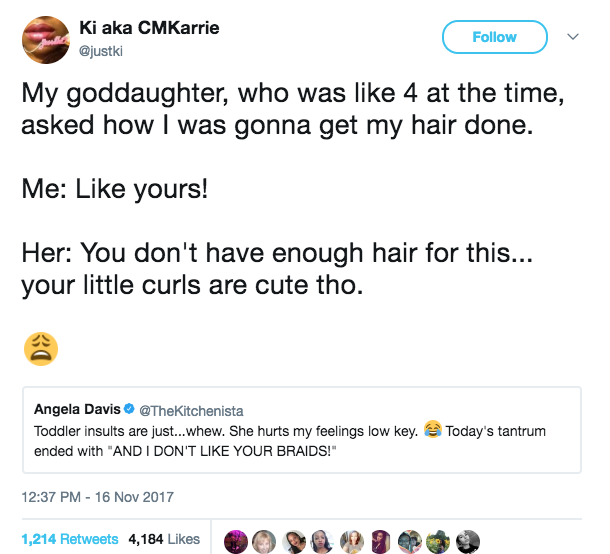View the 1,214 Retweets list
The image size is (610, 554).
tap(70, 538)
